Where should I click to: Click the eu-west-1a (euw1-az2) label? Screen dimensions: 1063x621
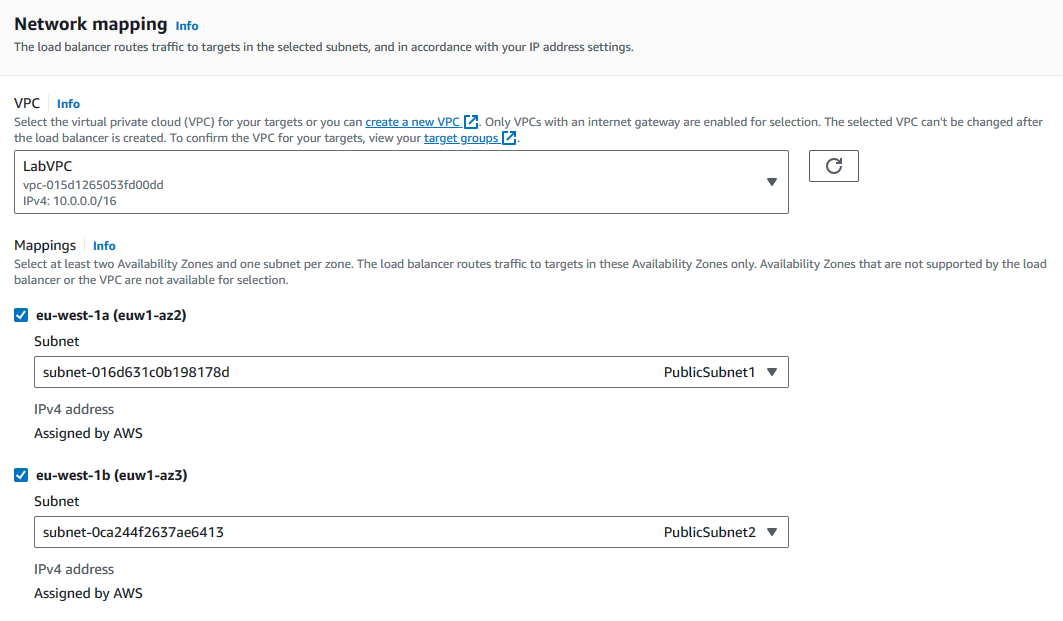pyautogui.click(x=111, y=315)
